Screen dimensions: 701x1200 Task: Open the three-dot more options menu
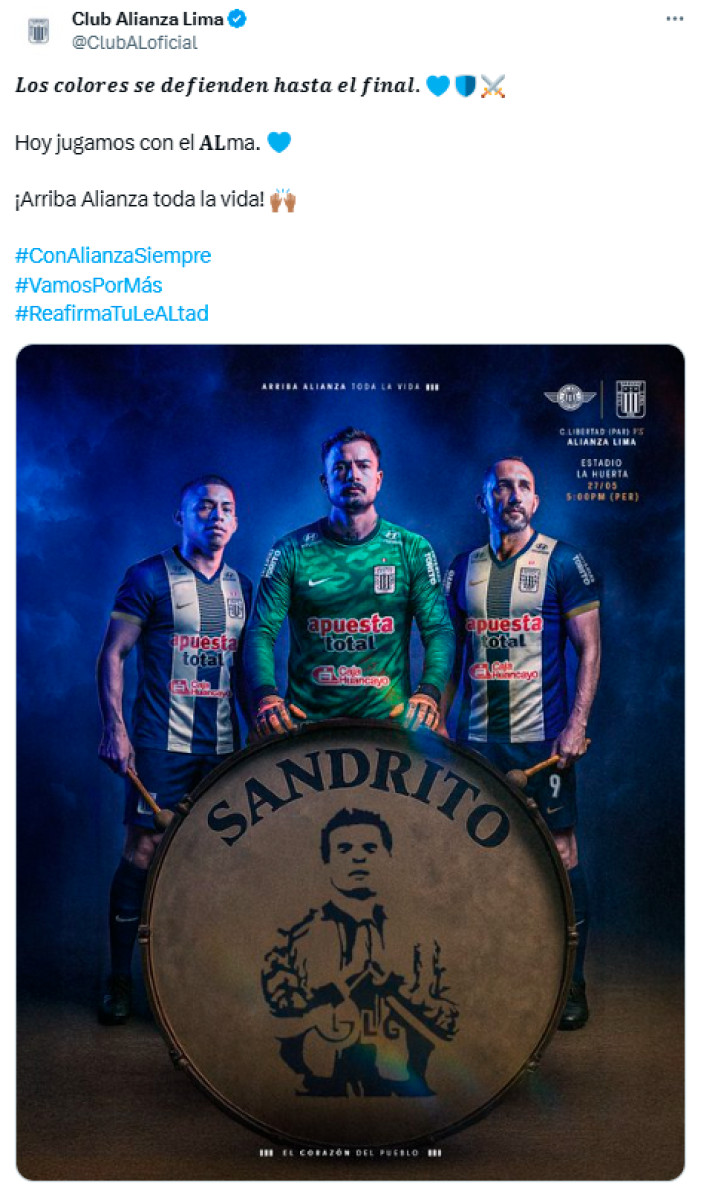(x=675, y=19)
